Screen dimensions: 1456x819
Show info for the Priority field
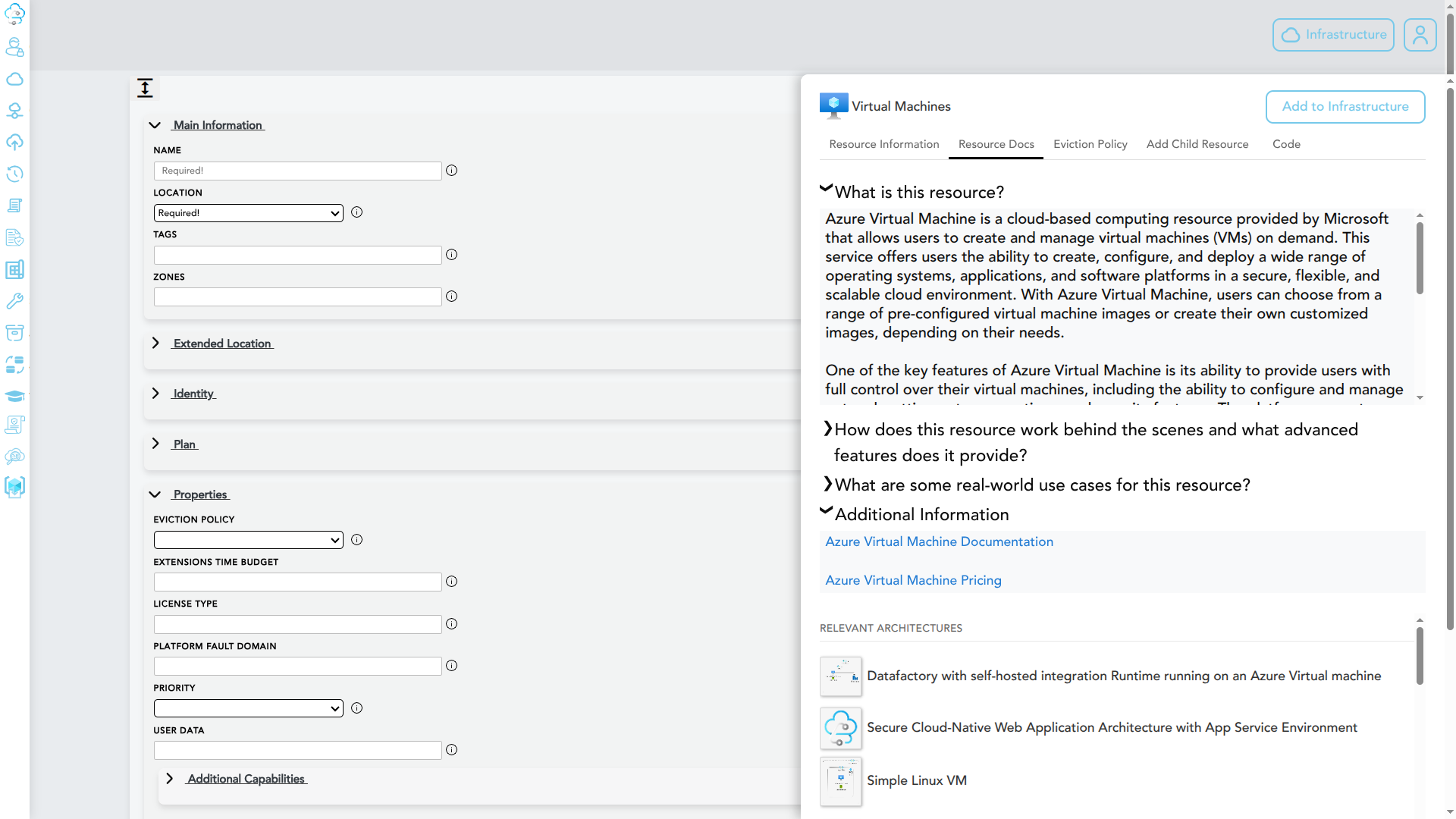pos(357,708)
